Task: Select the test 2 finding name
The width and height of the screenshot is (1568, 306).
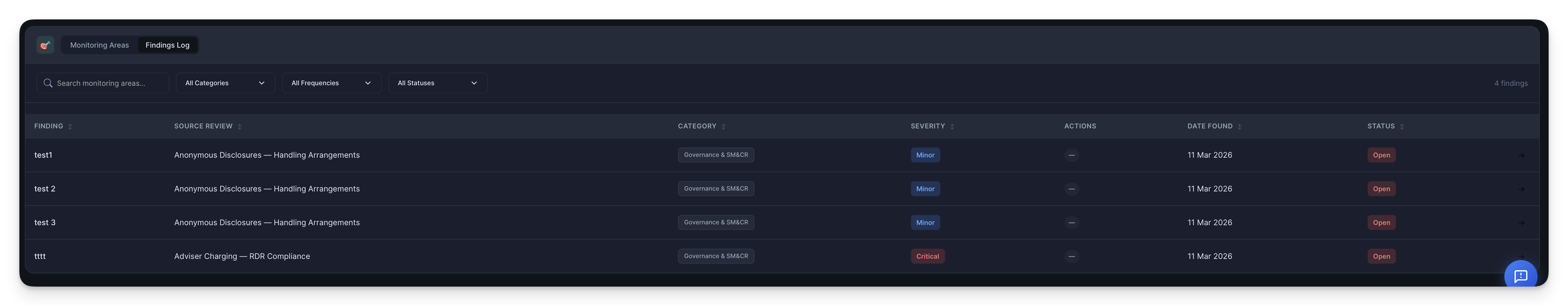Action: pyautogui.click(x=45, y=189)
